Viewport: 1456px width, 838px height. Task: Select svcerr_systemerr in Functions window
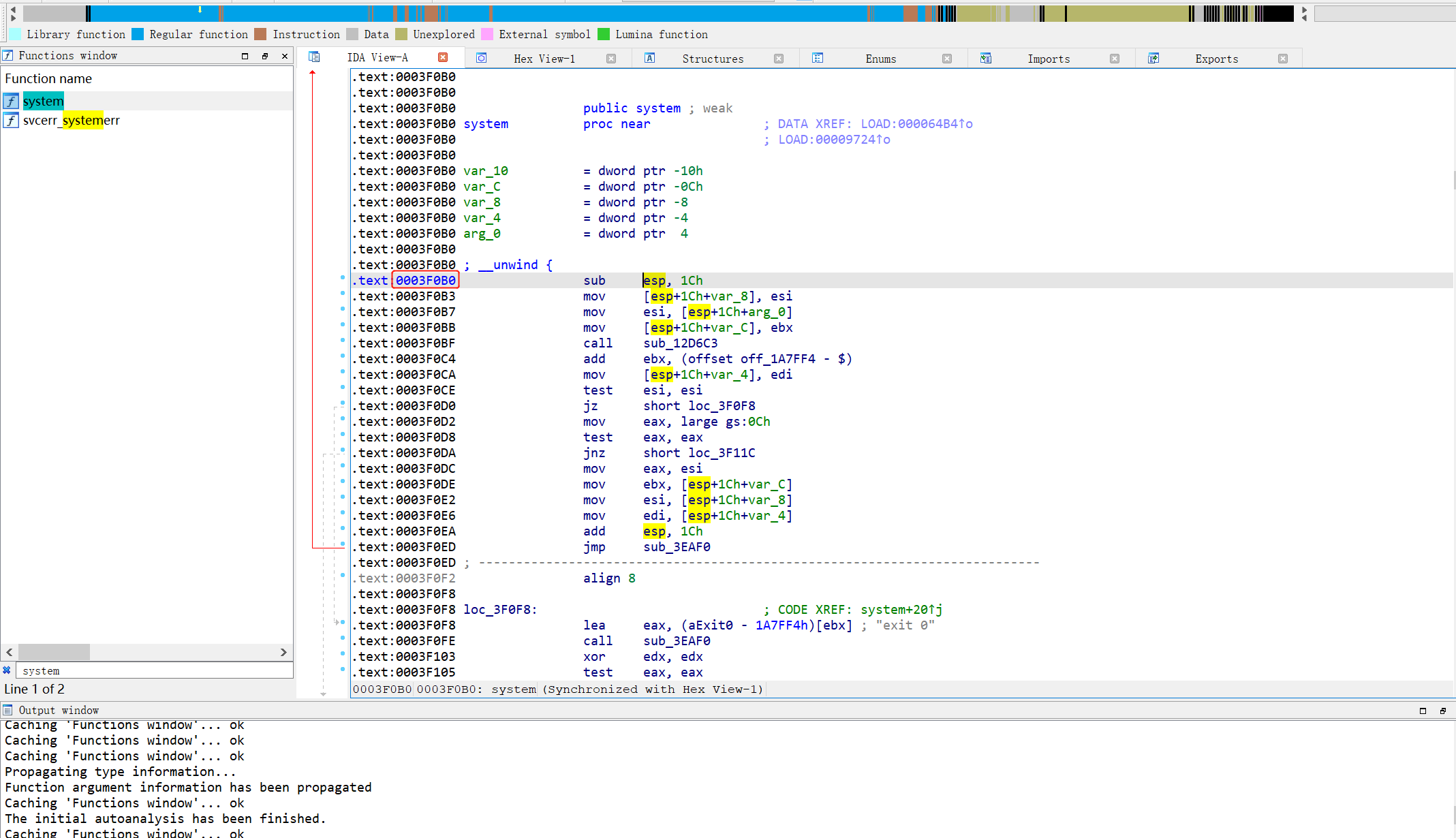72,121
